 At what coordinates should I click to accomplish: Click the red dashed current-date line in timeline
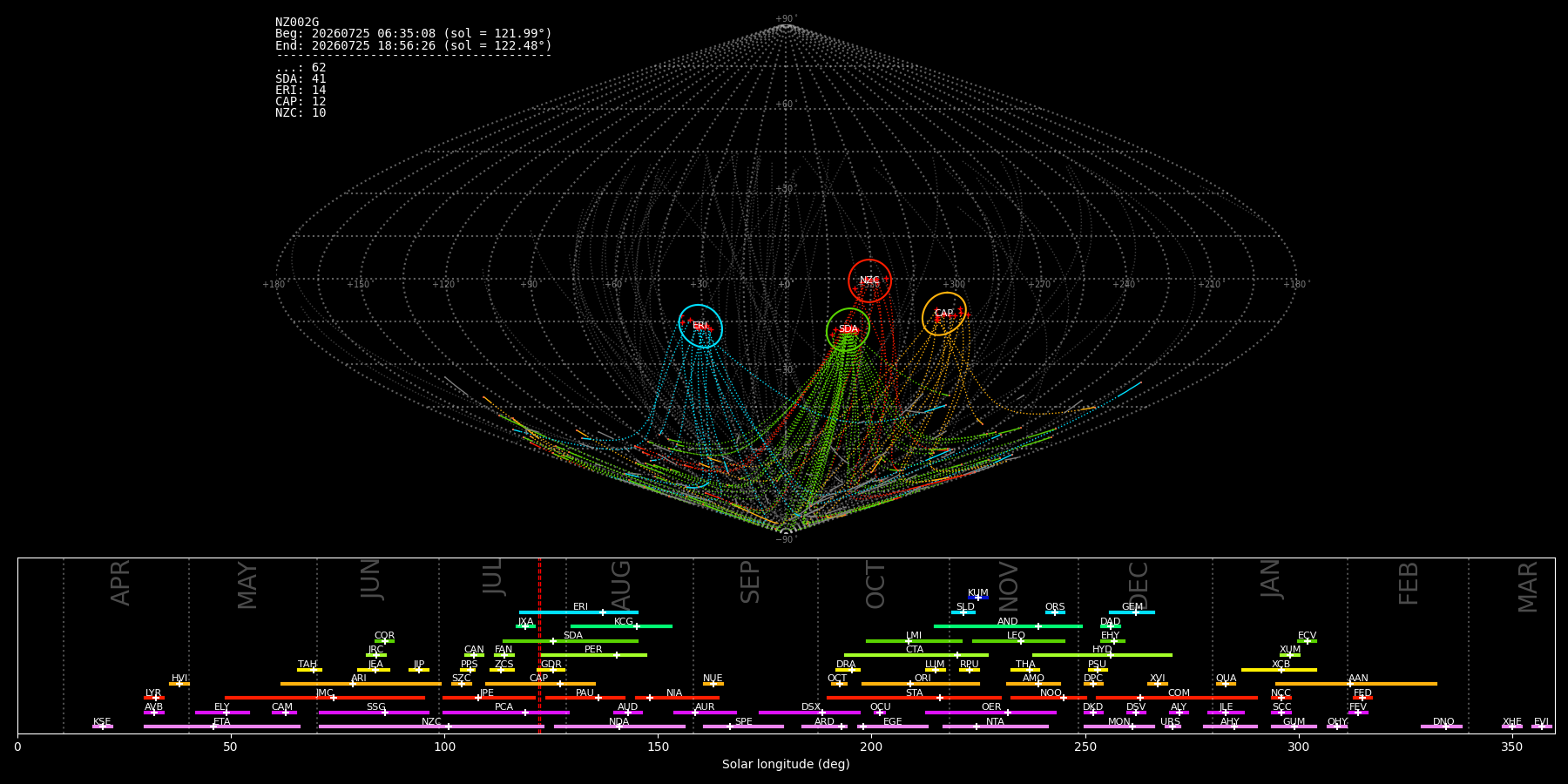coord(539,645)
